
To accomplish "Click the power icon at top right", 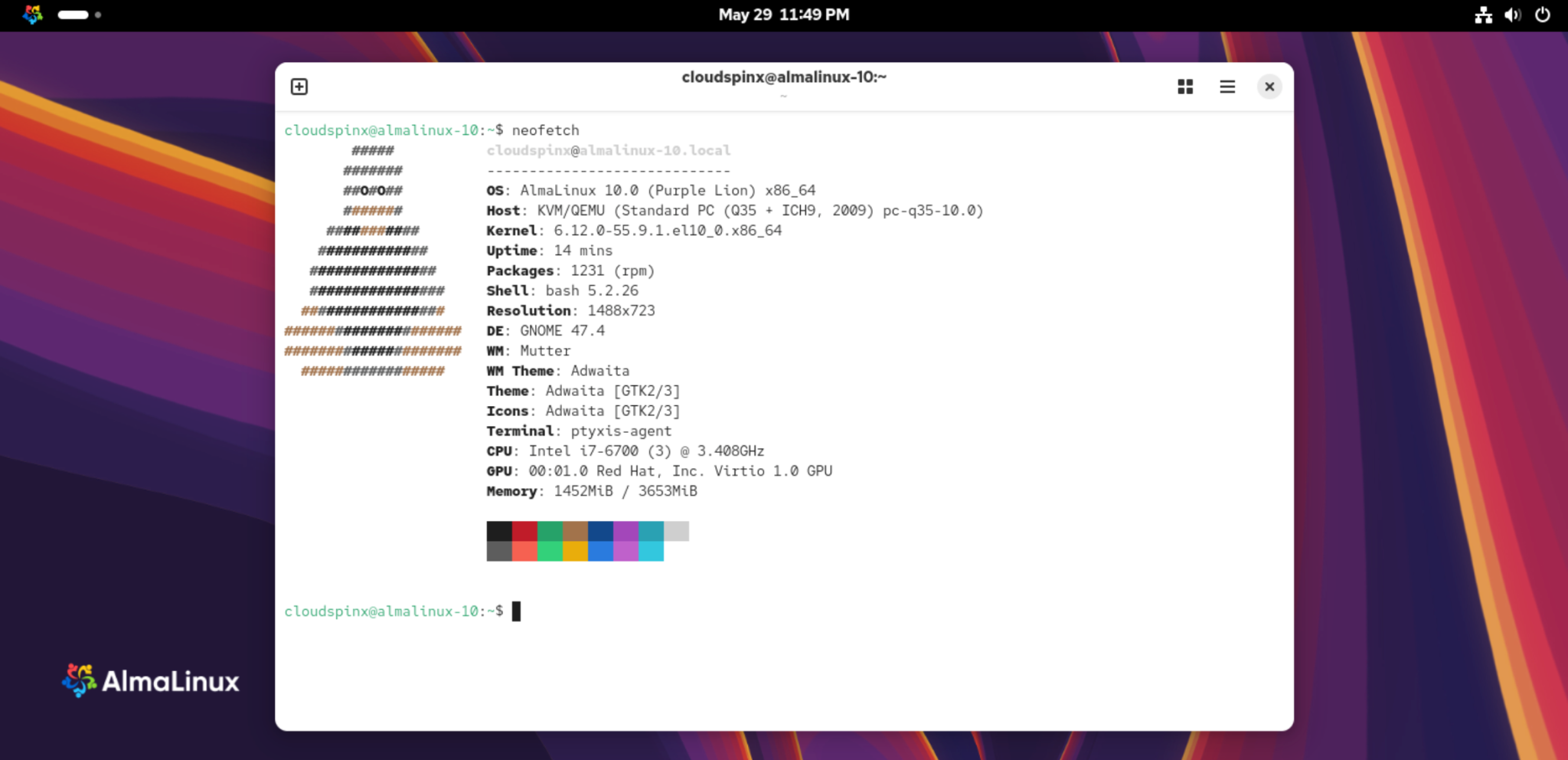I will coord(1543,15).
